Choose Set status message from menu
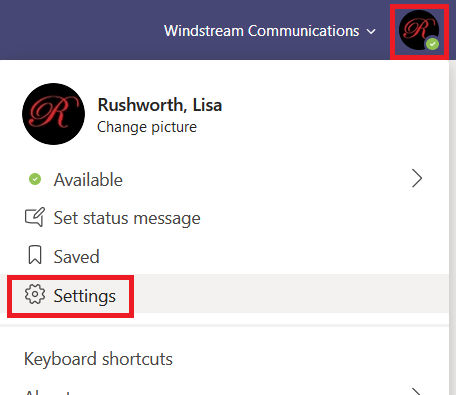This screenshot has height=395, width=457. pyautogui.click(x=224, y=218)
